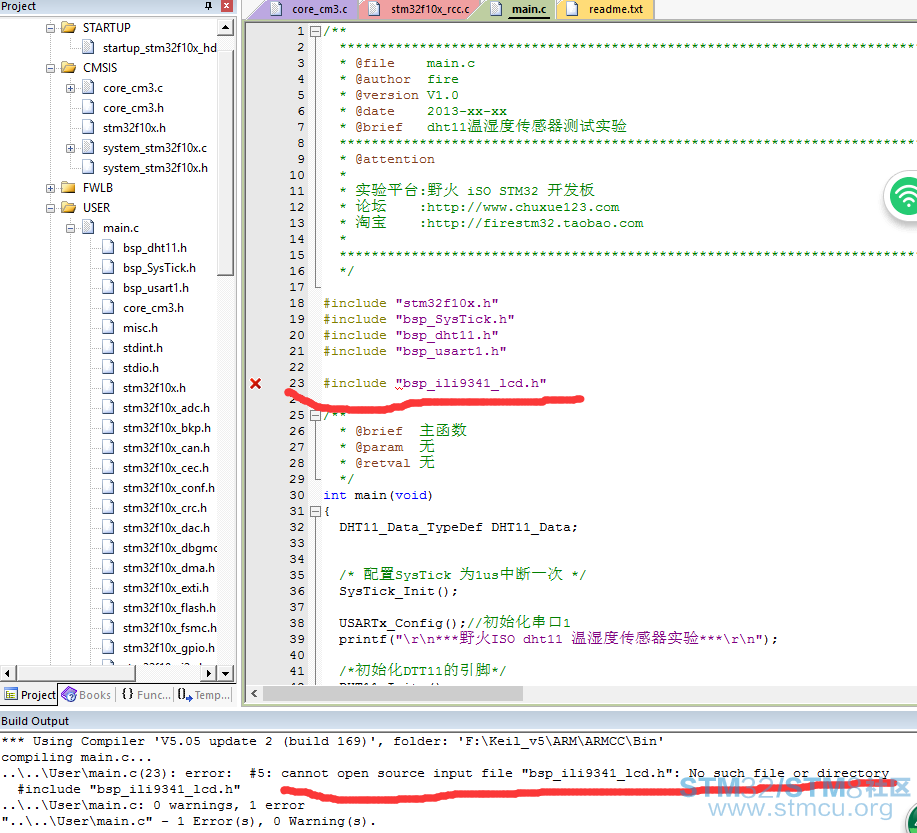Expand the FWLB folder

(51, 188)
